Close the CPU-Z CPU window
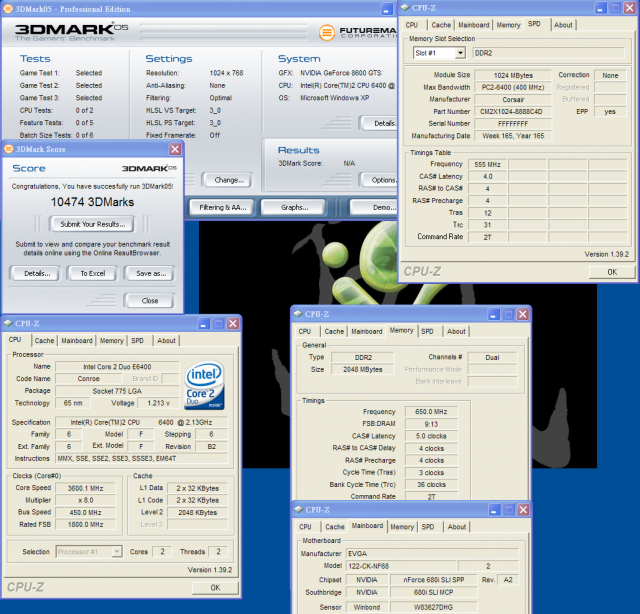 233,324
